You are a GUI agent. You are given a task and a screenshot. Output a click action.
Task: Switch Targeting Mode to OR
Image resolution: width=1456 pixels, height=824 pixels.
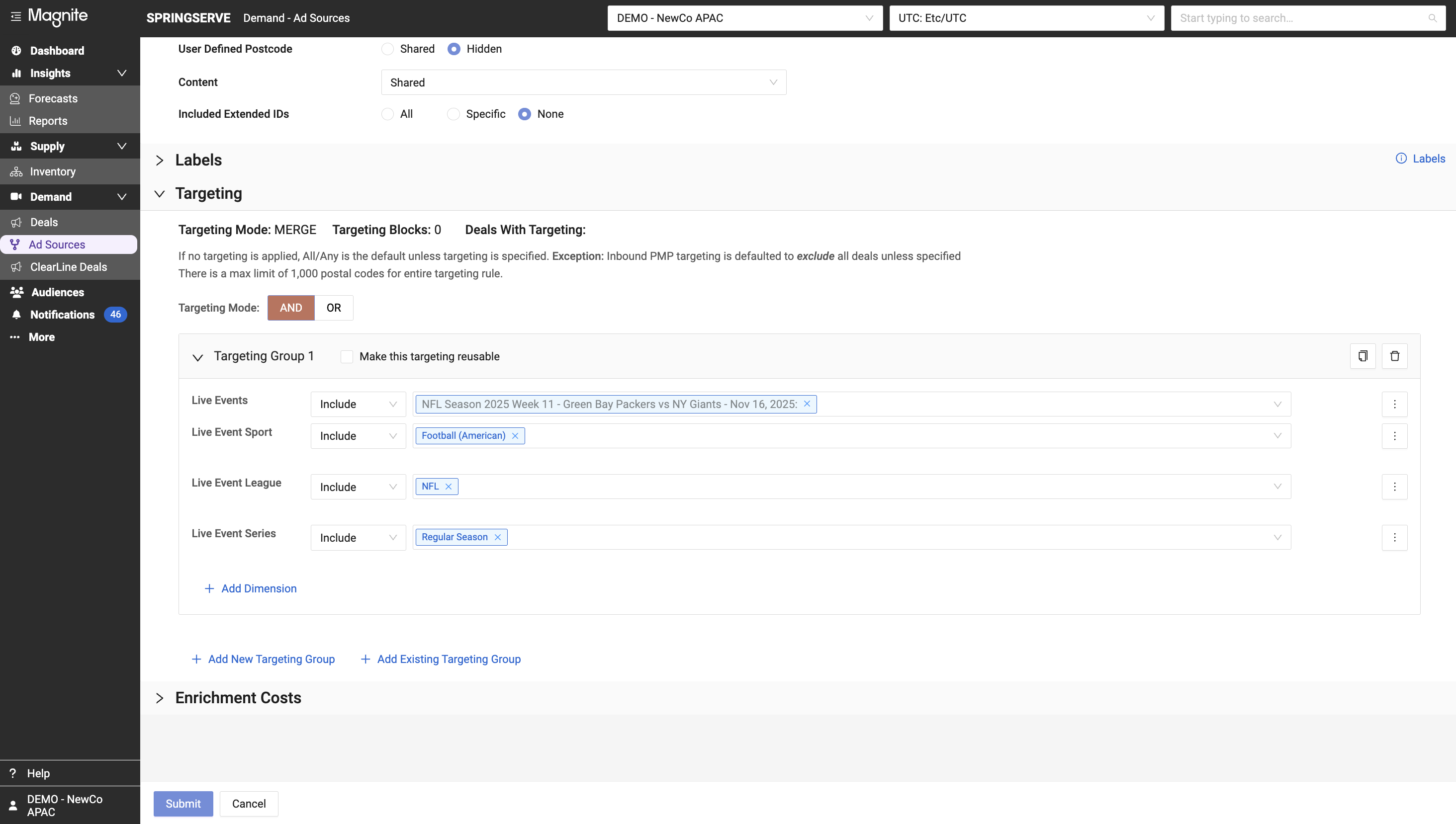point(334,308)
